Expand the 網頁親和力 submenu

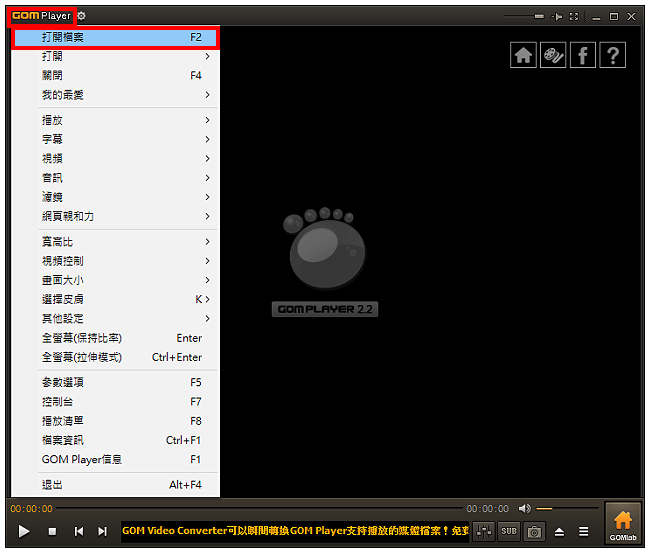[115, 216]
